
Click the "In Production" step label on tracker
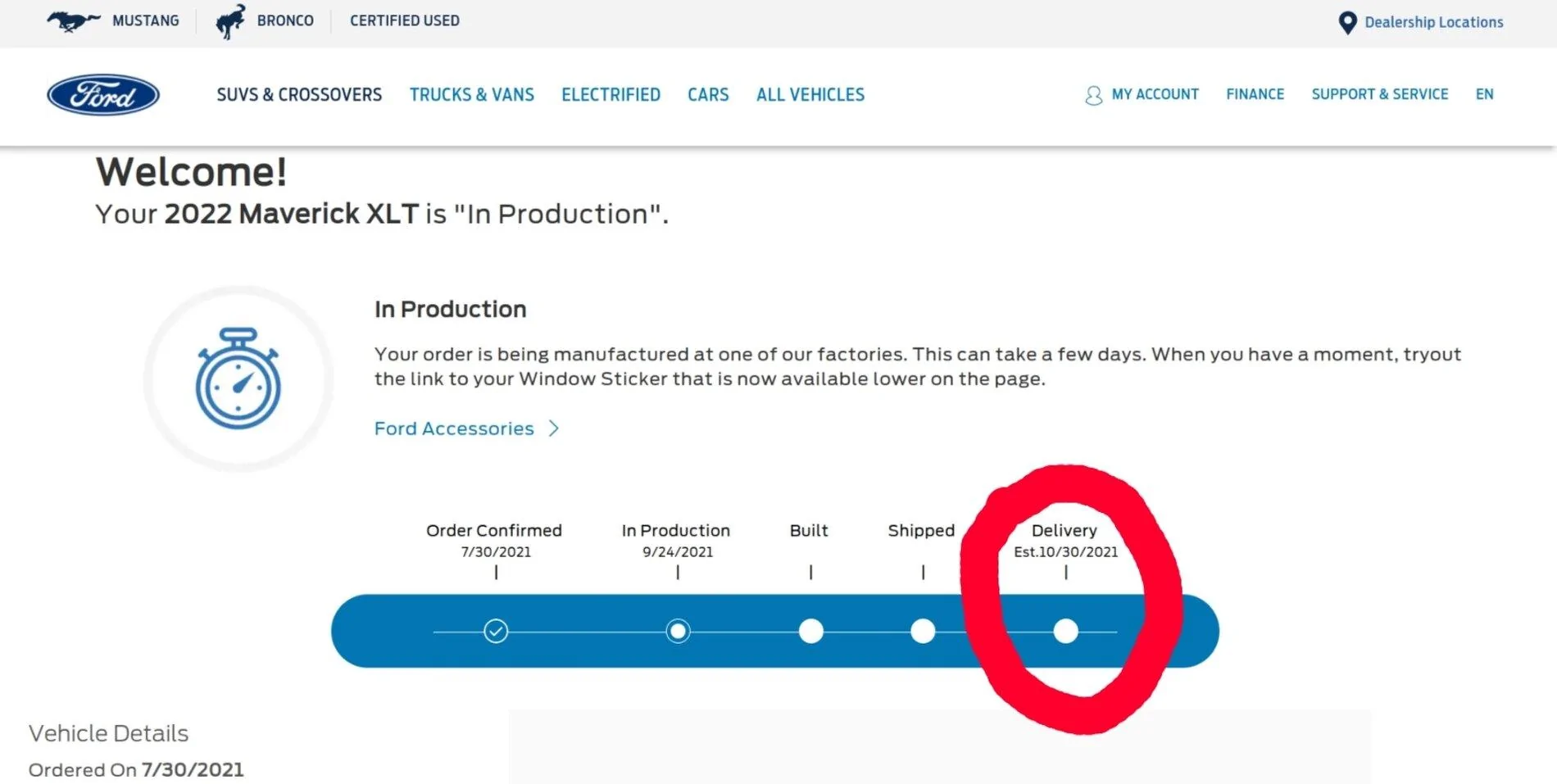[676, 530]
